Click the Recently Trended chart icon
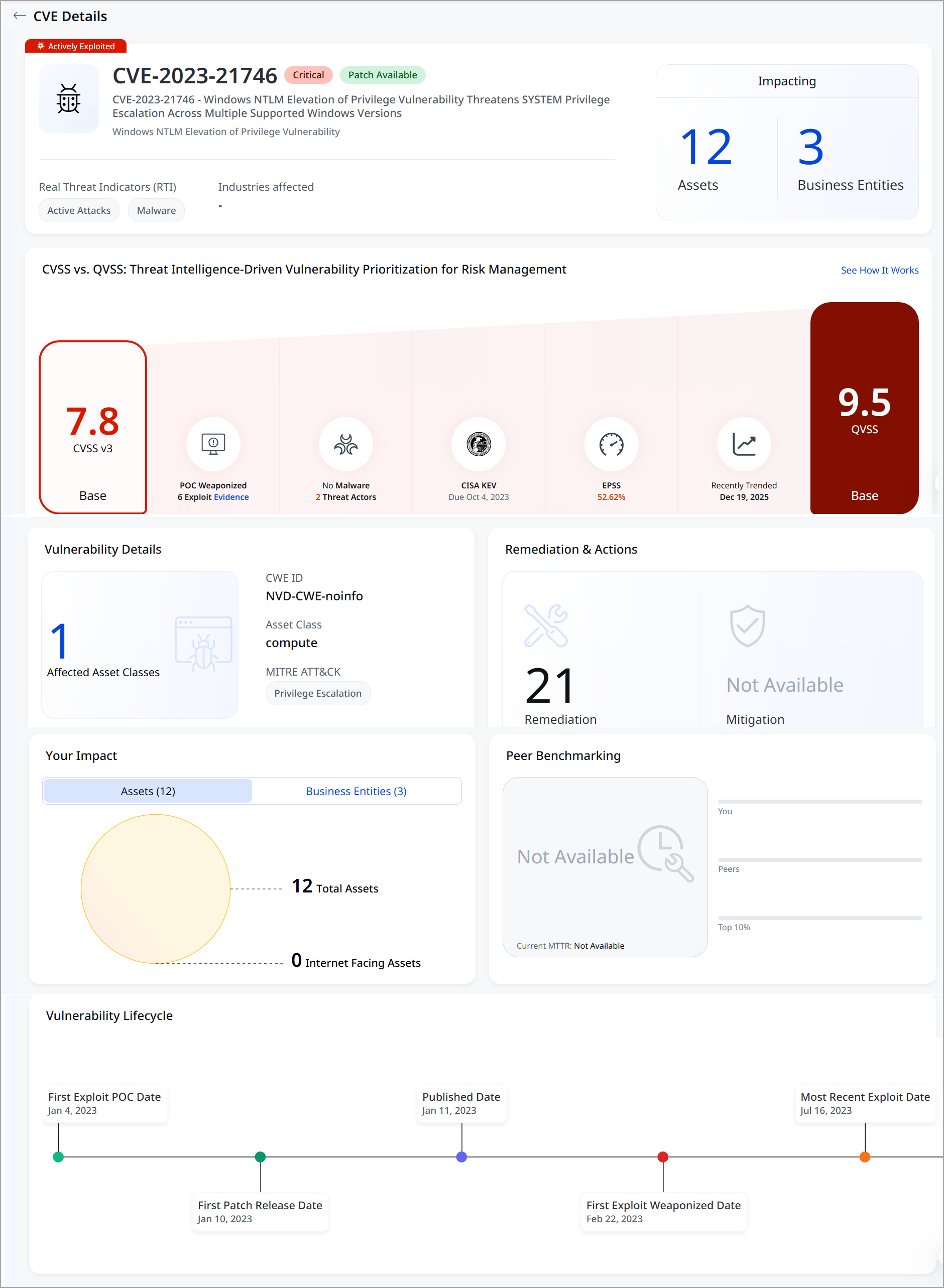Image resolution: width=944 pixels, height=1288 pixels. tap(744, 444)
